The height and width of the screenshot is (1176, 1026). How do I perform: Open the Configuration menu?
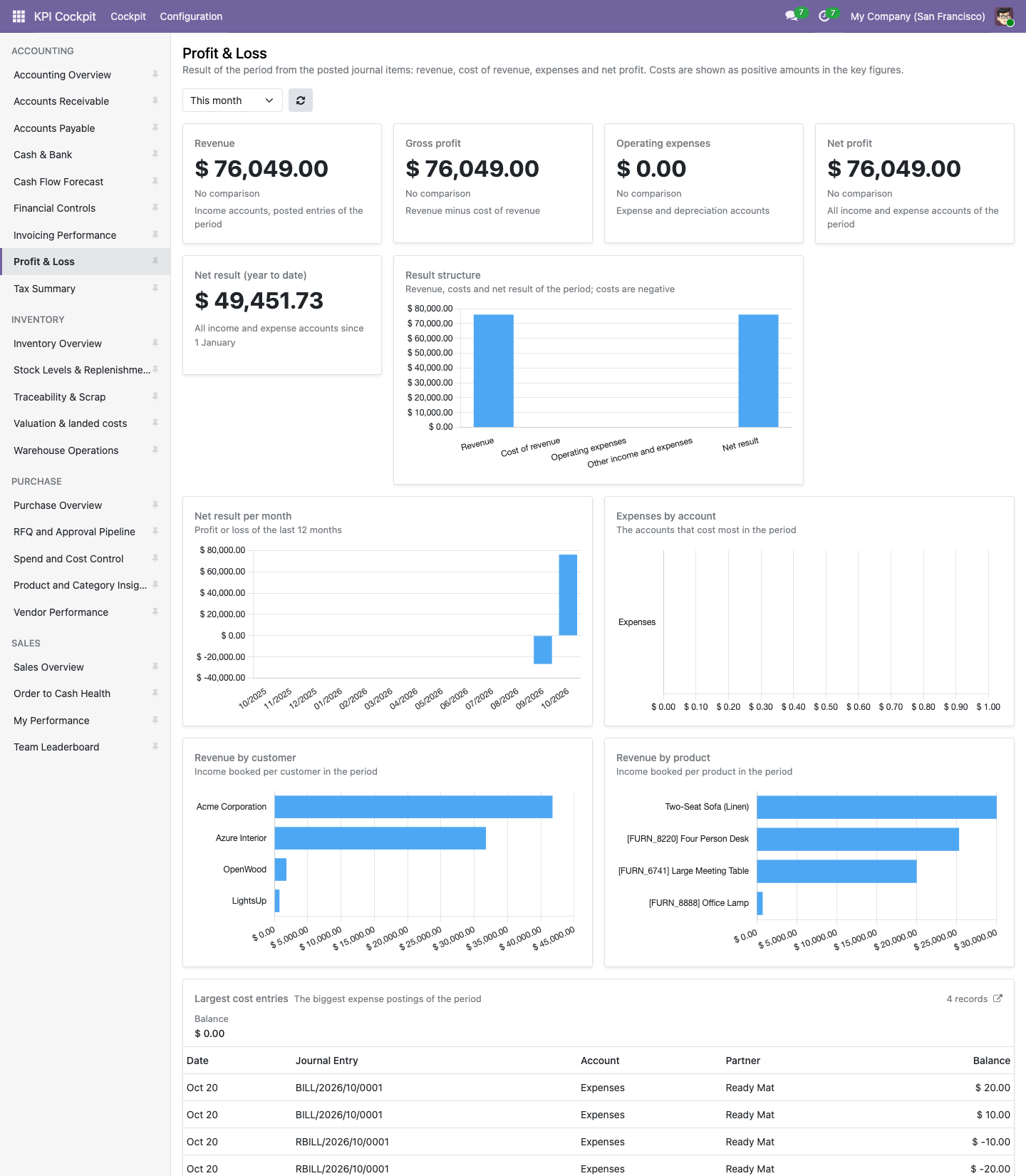[191, 16]
